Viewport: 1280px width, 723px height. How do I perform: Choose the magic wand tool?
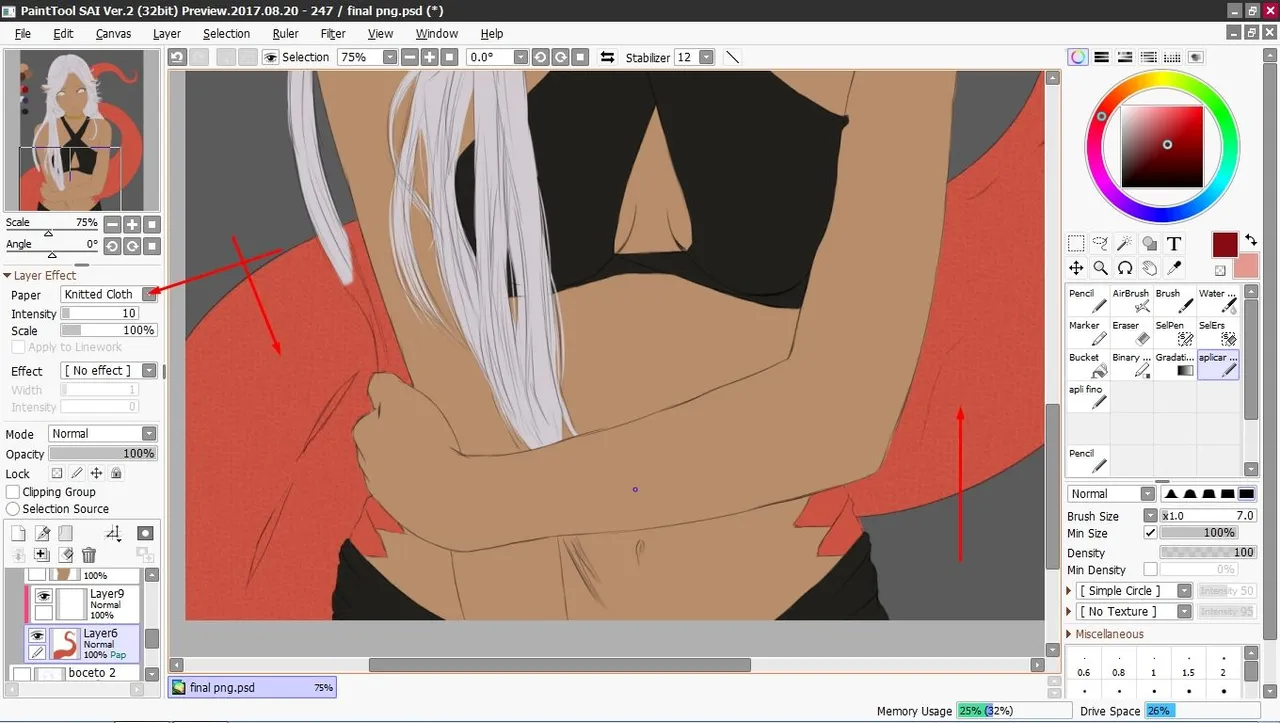tap(1125, 243)
